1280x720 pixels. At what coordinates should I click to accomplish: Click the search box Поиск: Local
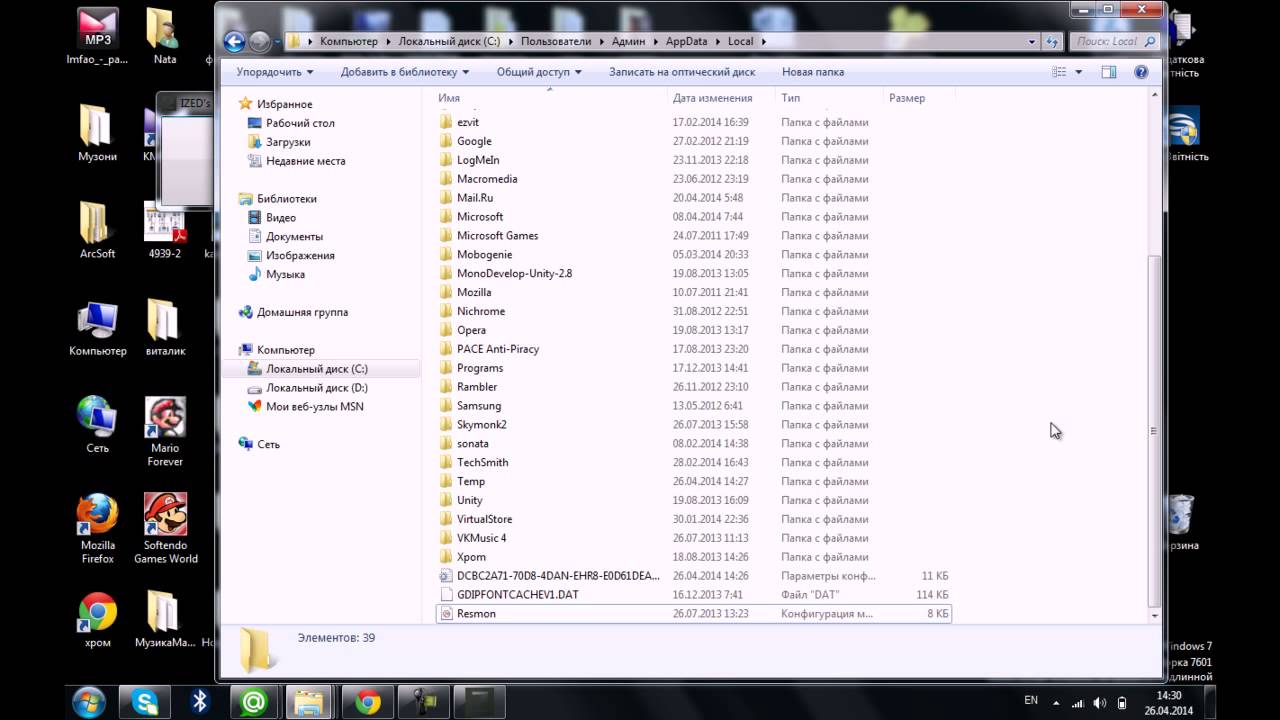[x=1115, y=41]
